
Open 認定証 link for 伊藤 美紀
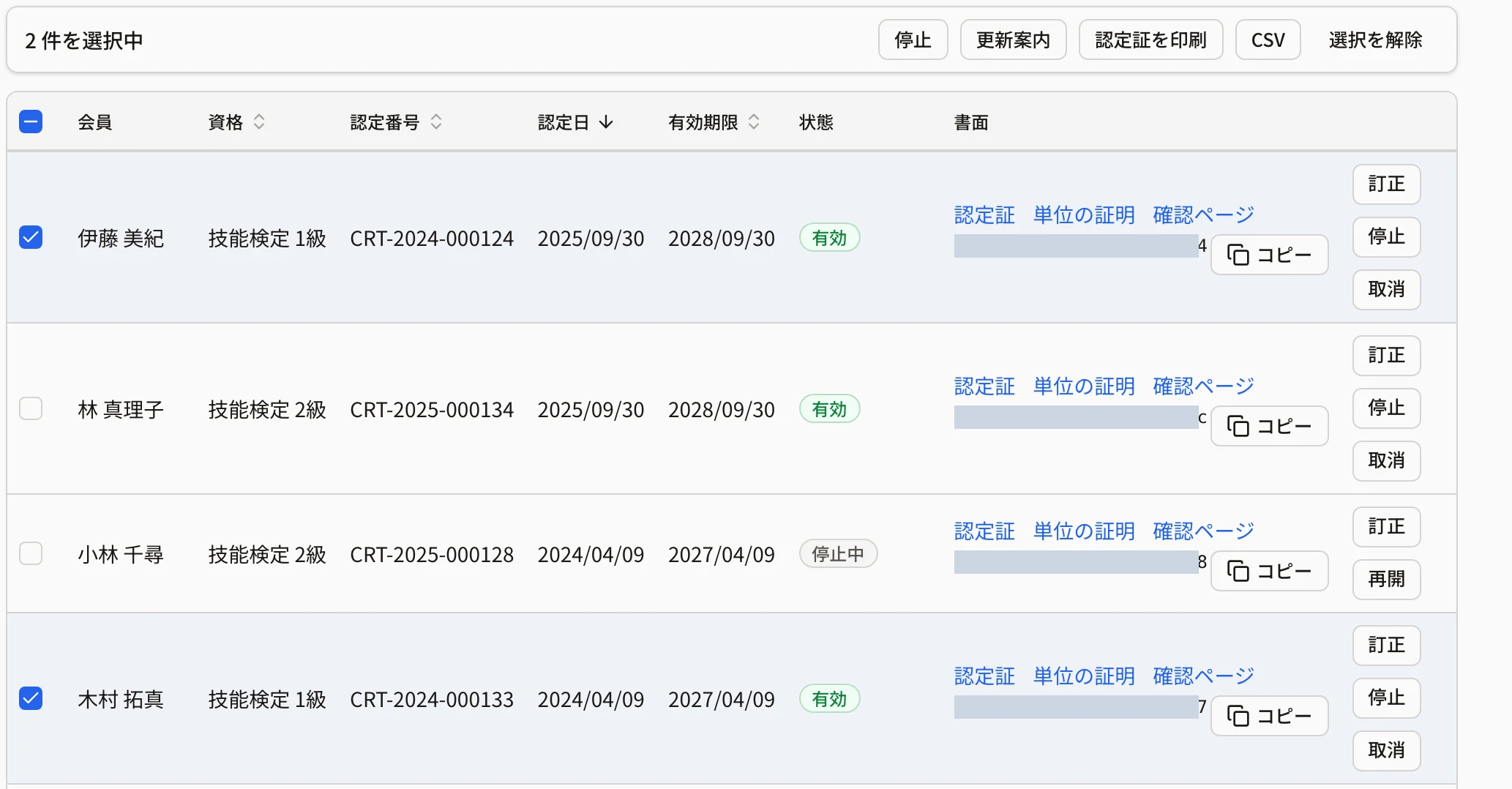[984, 215]
